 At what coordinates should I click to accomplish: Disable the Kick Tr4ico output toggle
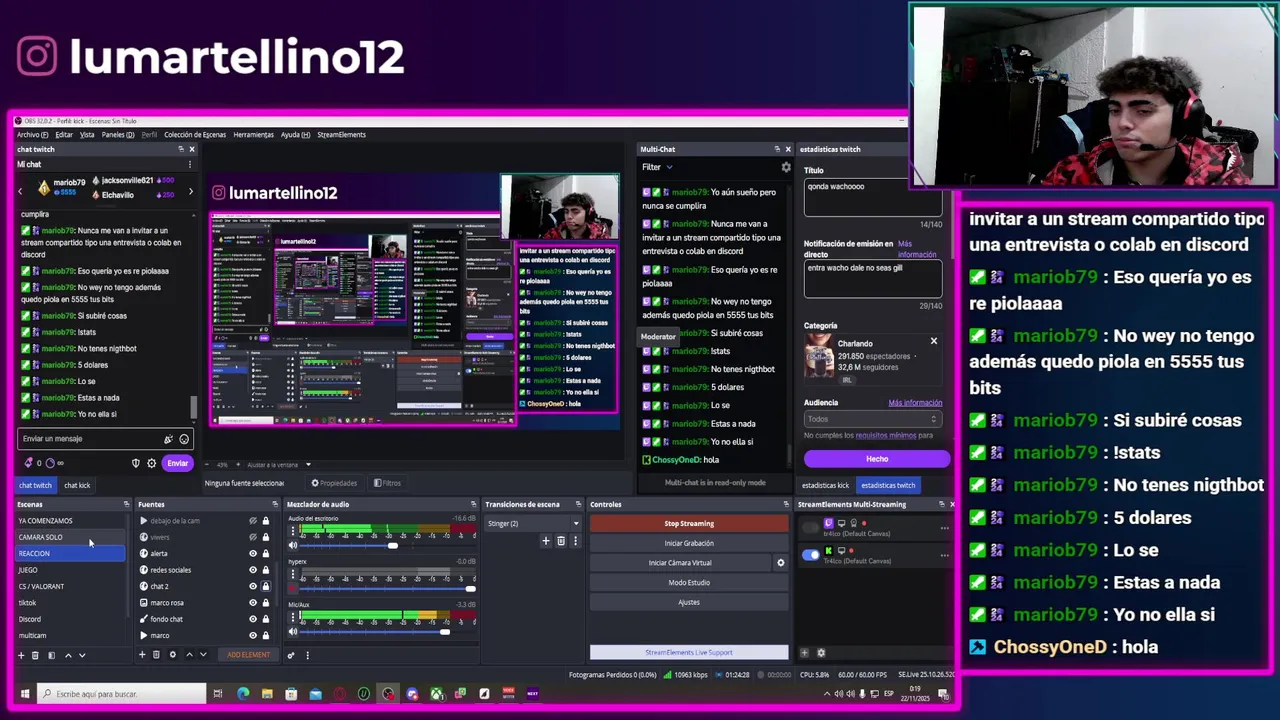click(811, 554)
